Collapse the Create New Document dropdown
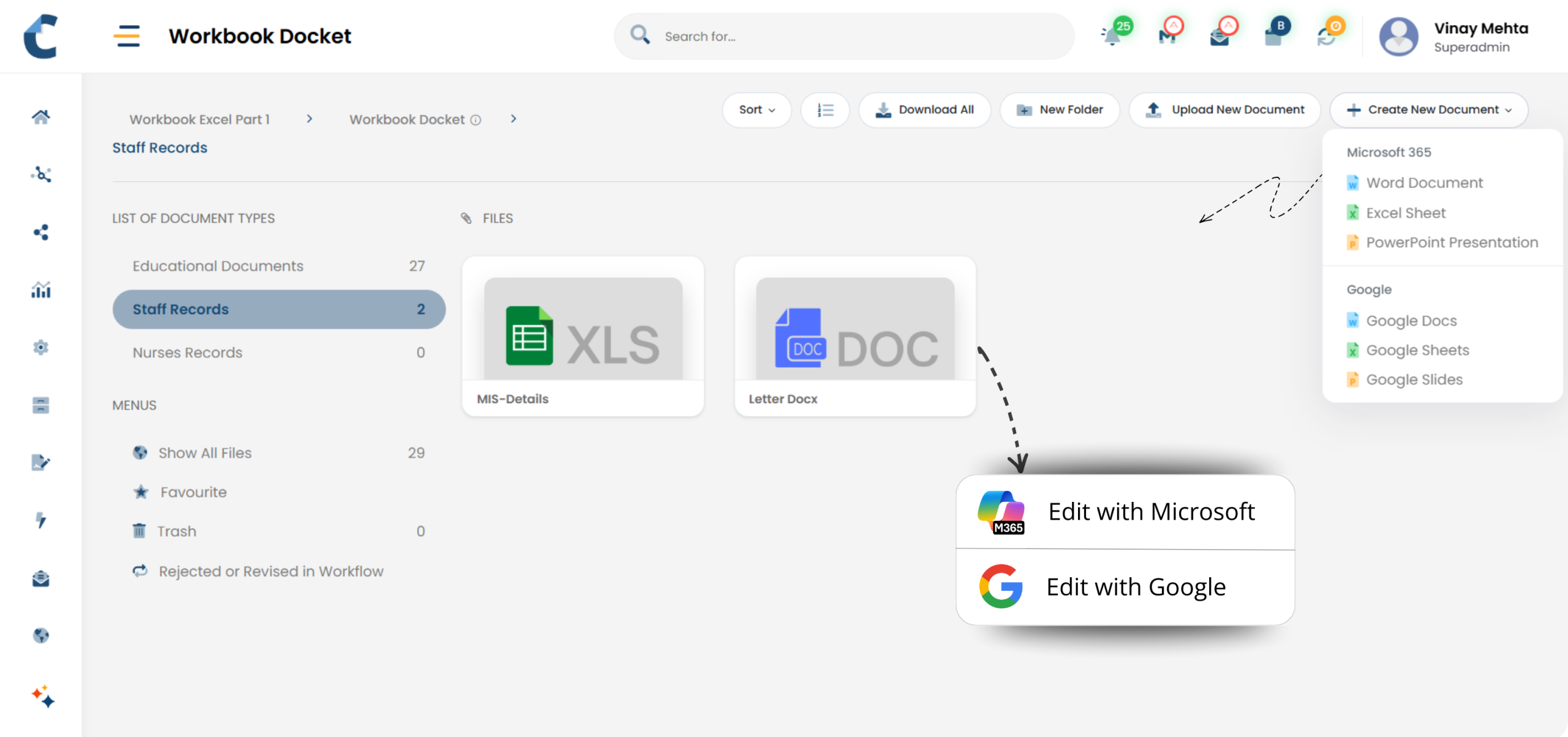 pyautogui.click(x=1428, y=110)
